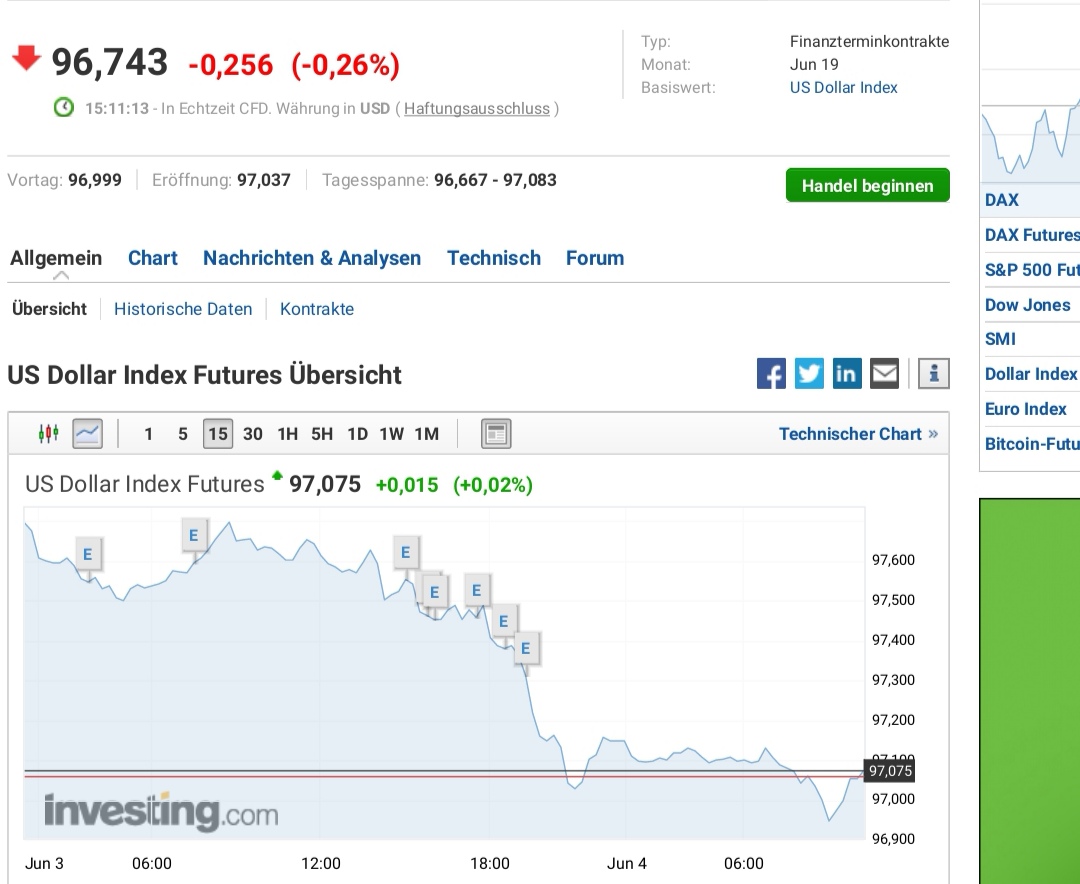This screenshot has height=884, width=1080.
Task: Select the 1D chart interval
Action: [357, 434]
